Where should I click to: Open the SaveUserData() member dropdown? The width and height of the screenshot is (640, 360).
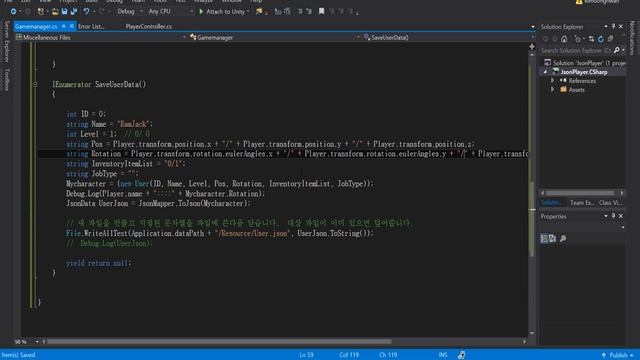[x=449, y=37]
